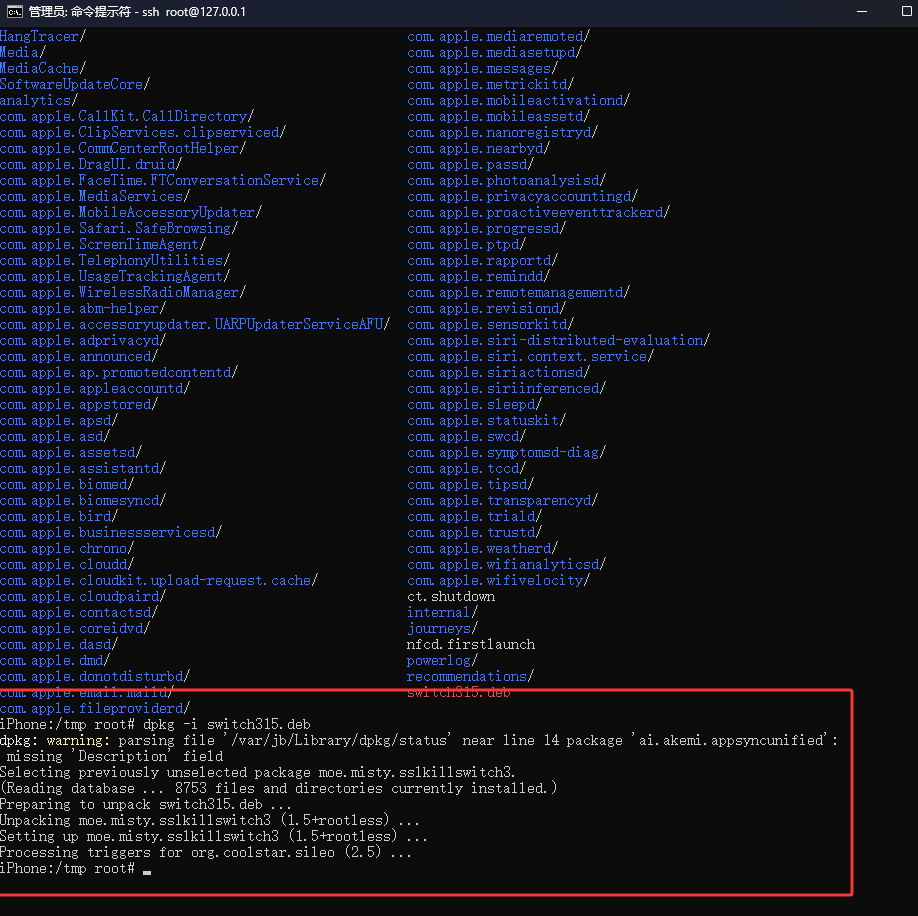Click 'com.apple.siri-distributed-evaluation/' entry
Image resolution: width=918 pixels, height=916 pixels.
[558, 340]
